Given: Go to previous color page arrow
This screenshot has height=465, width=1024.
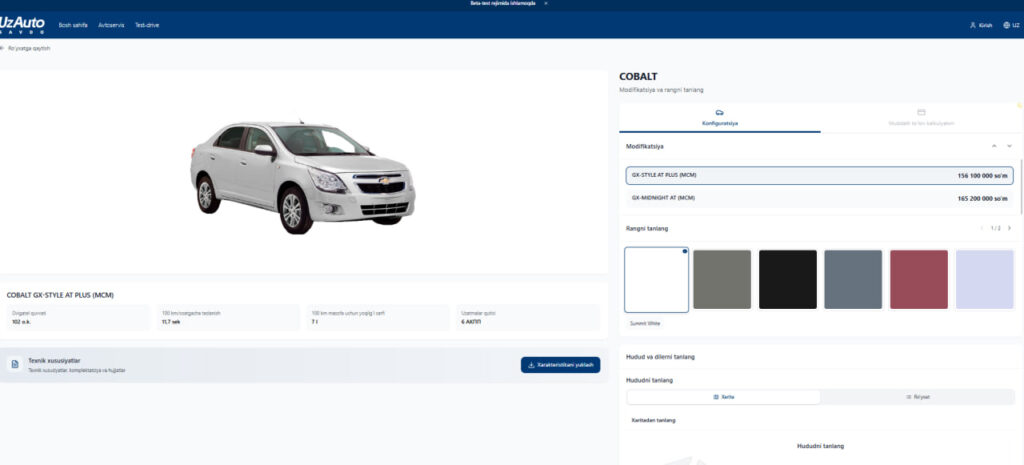Looking at the screenshot, I should click(x=982, y=228).
